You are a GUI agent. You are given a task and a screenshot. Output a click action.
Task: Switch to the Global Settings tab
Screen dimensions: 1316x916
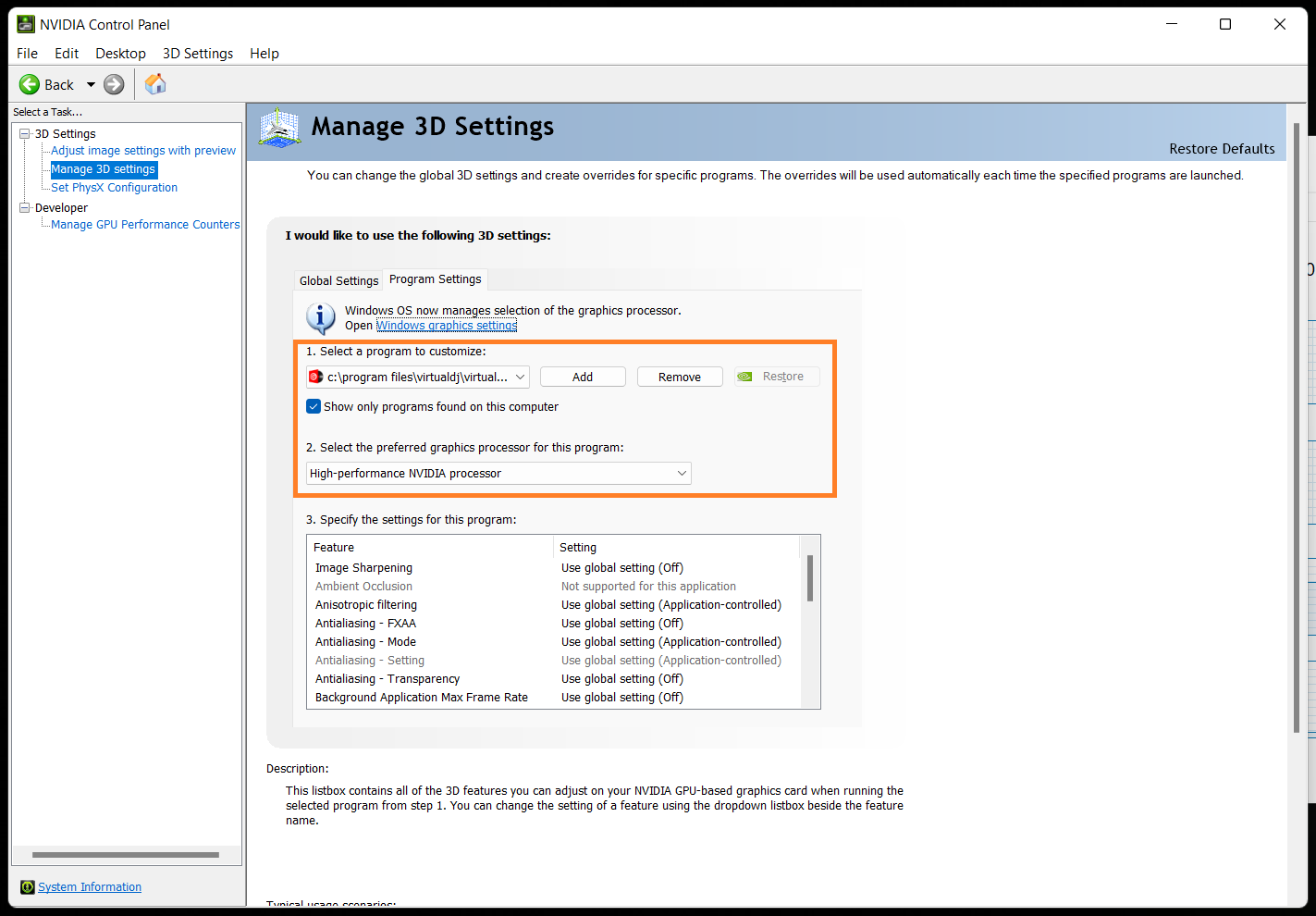pyautogui.click(x=338, y=280)
